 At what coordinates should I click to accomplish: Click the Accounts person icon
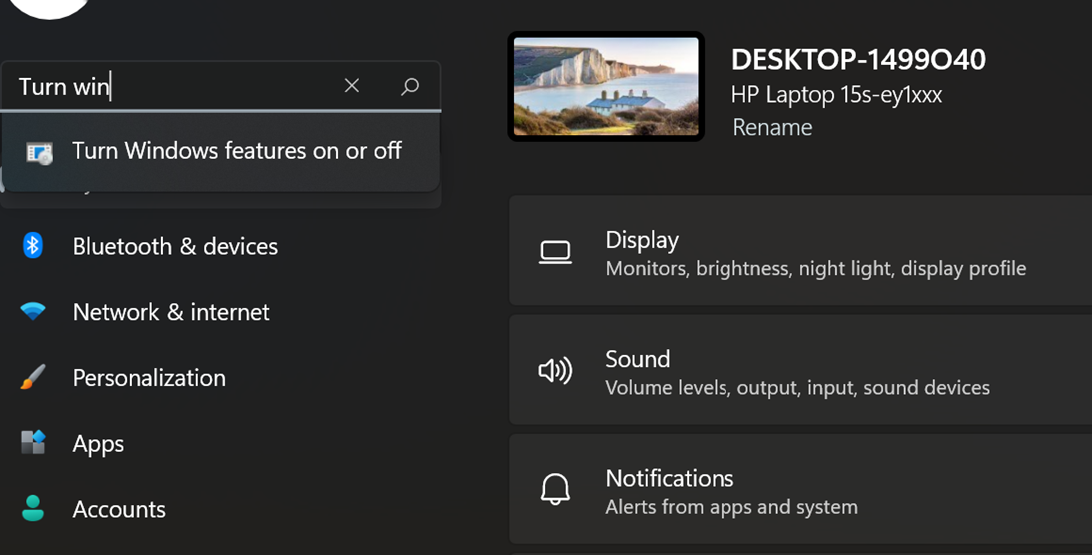[33, 508]
